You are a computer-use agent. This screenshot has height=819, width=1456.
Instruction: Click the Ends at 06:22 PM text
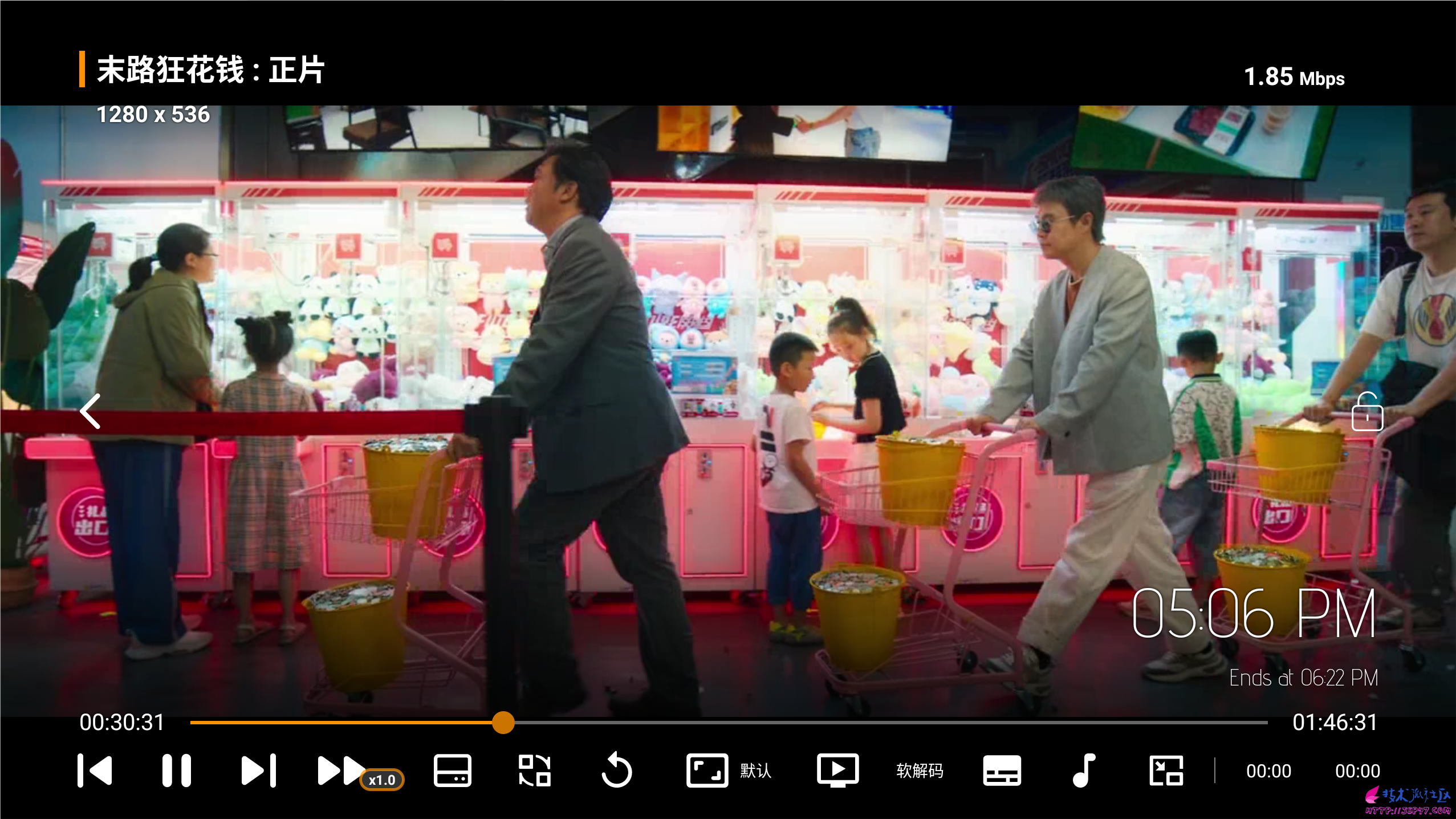1303,678
